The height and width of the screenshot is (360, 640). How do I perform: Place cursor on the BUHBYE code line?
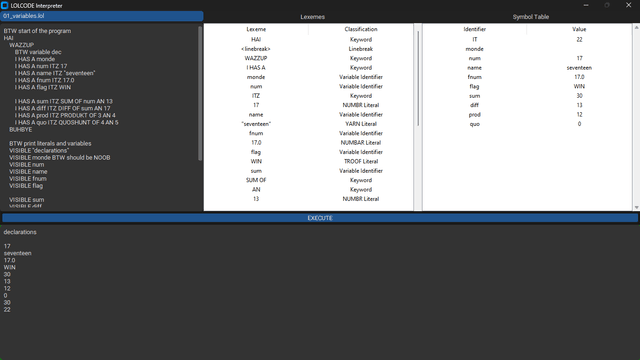coord(20,129)
